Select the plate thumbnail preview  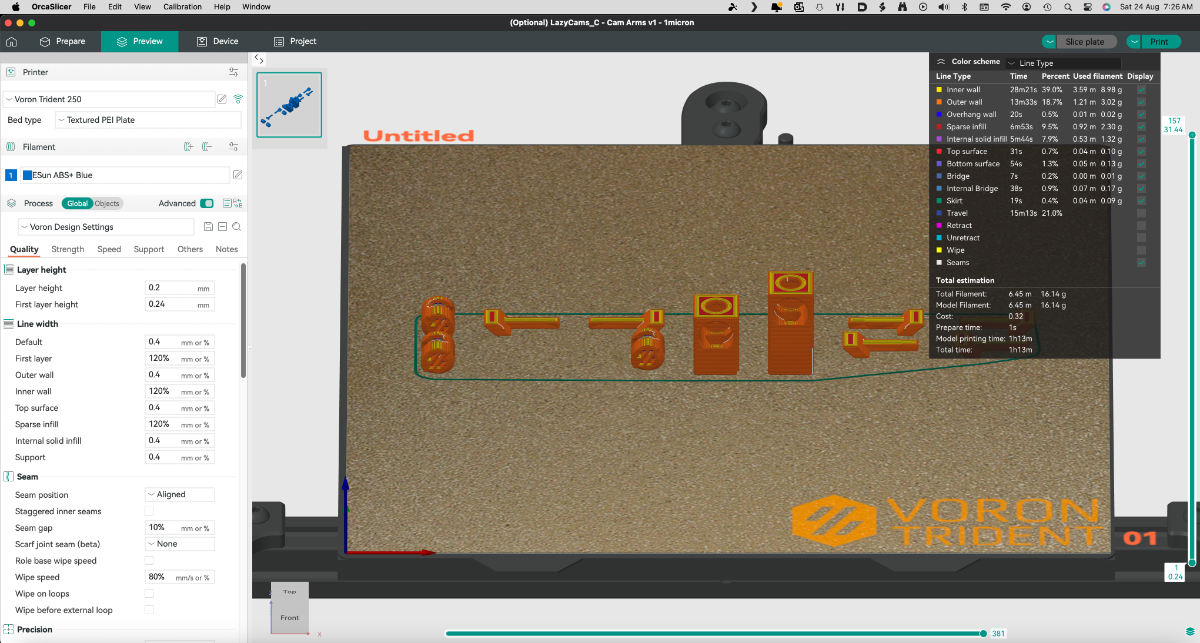point(289,104)
